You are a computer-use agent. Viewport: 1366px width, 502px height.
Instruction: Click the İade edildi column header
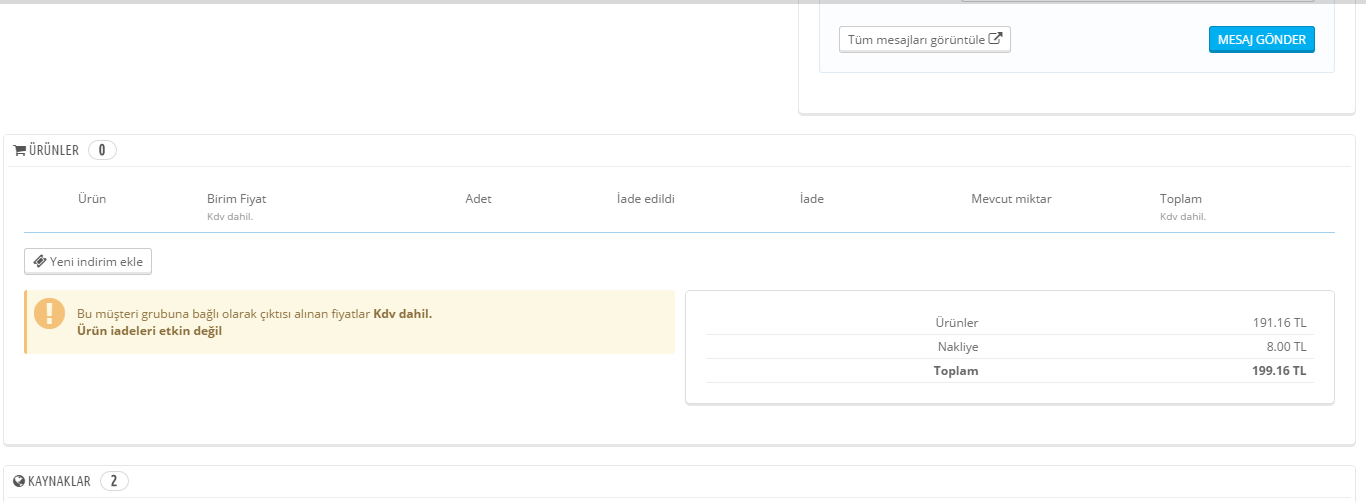[646, 199]
